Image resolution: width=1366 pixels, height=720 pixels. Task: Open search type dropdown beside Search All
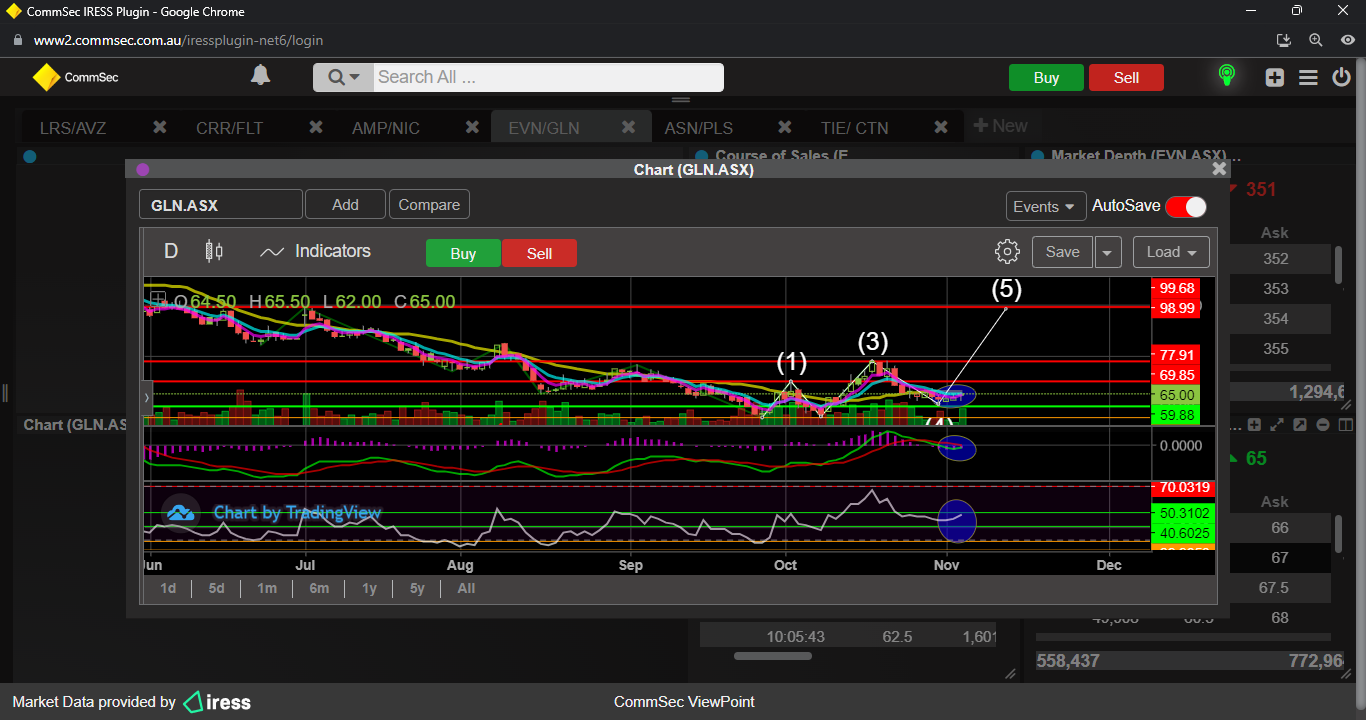[x=343, y=77]
